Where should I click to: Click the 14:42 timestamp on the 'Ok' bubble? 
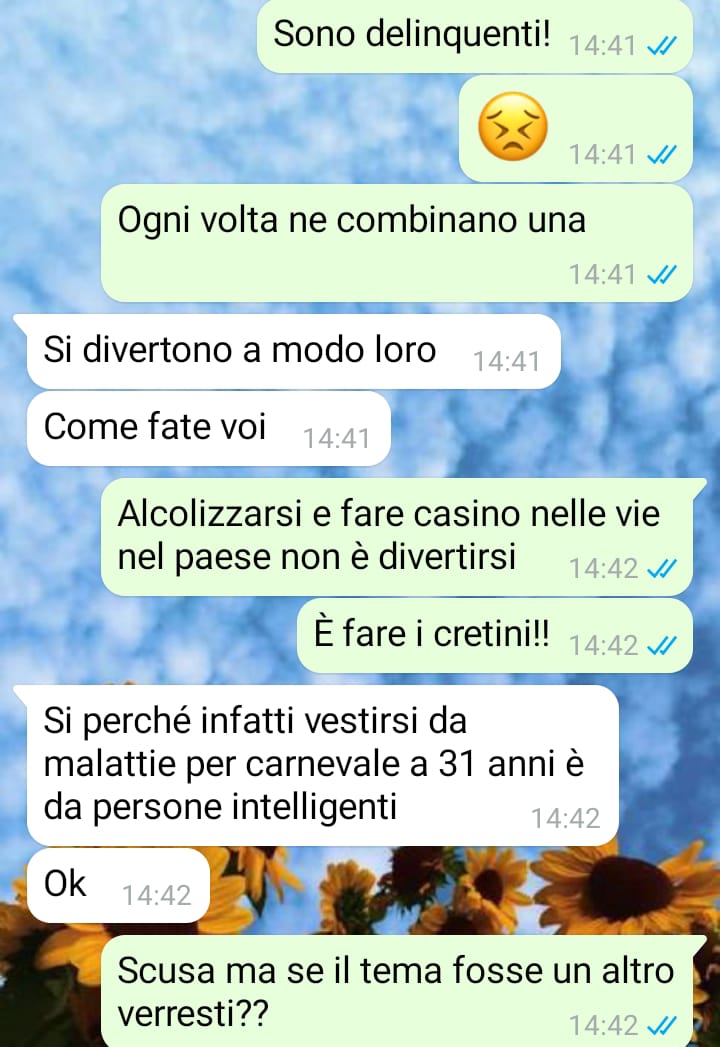[157, 895]
